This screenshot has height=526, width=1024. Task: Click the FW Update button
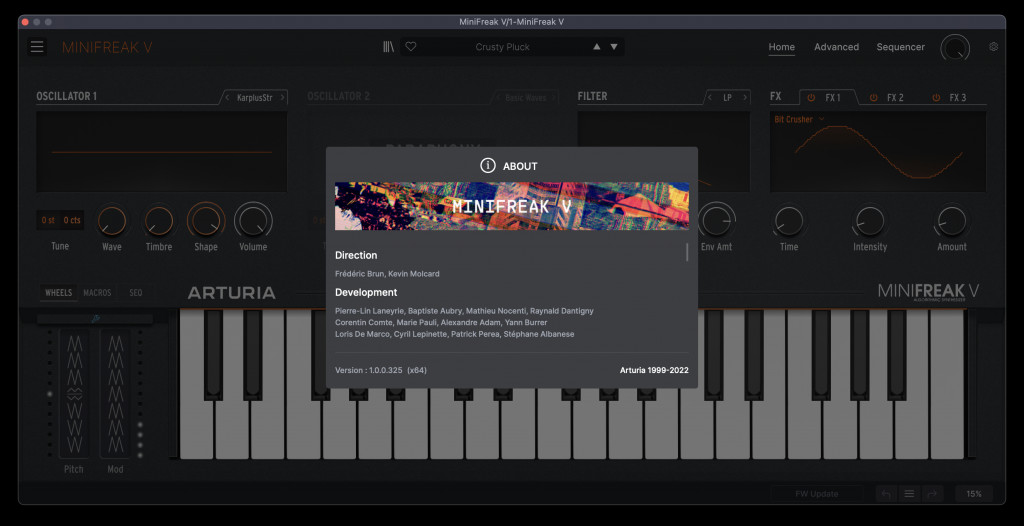816,494
